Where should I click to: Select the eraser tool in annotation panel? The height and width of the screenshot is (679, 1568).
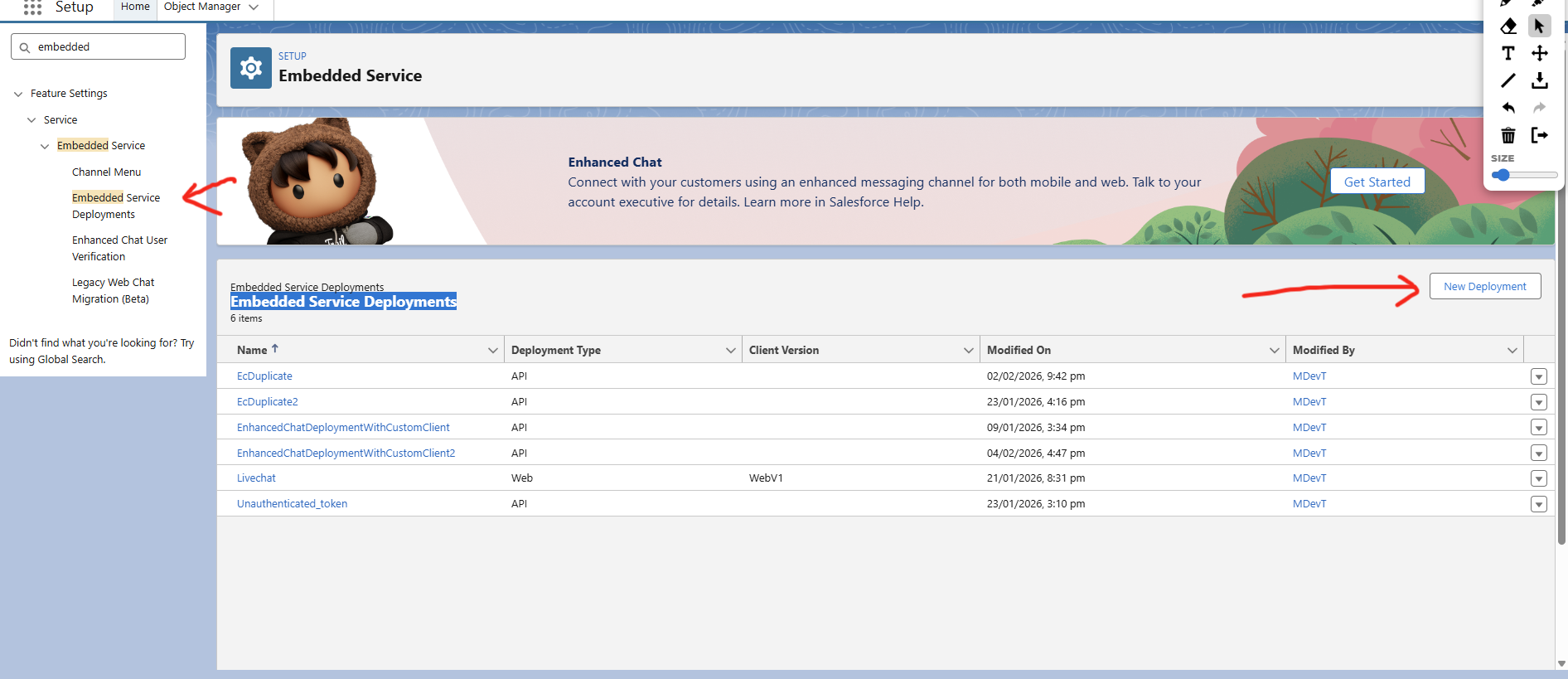coord(1508,27)
